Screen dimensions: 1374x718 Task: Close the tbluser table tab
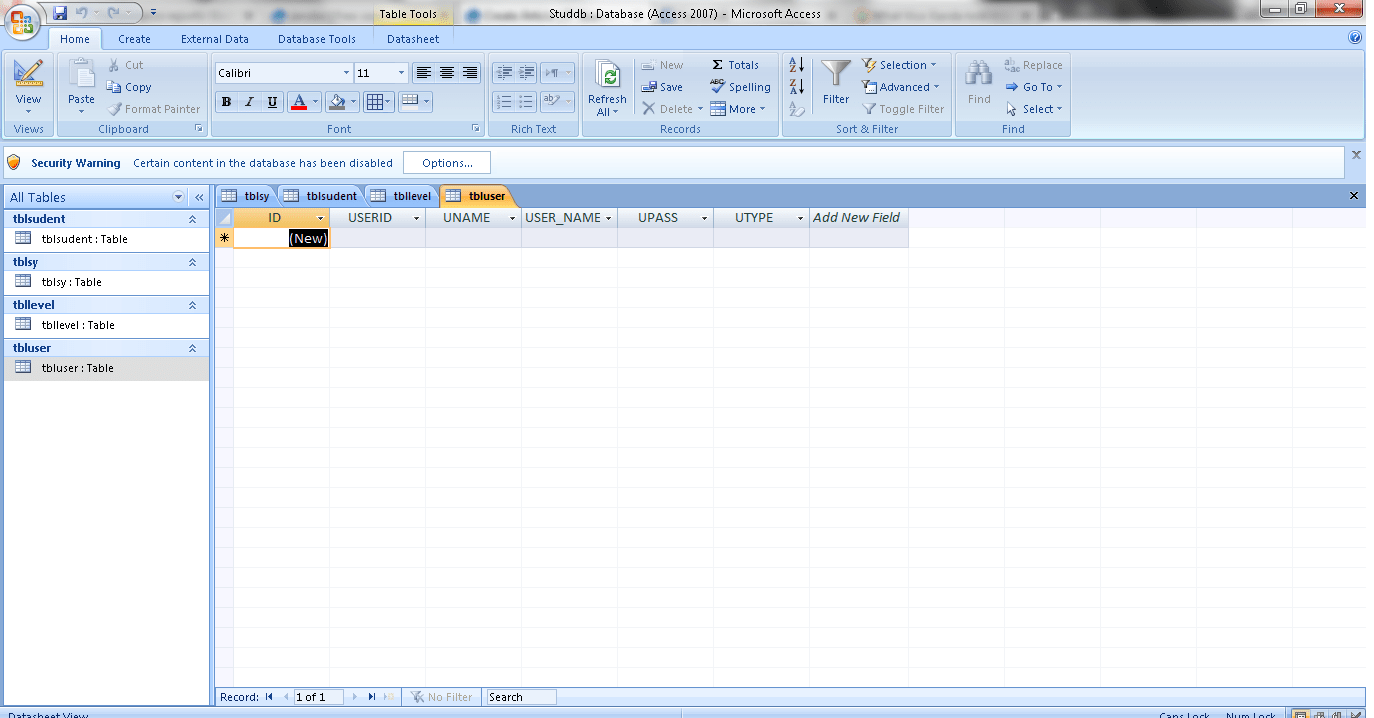1354,196
